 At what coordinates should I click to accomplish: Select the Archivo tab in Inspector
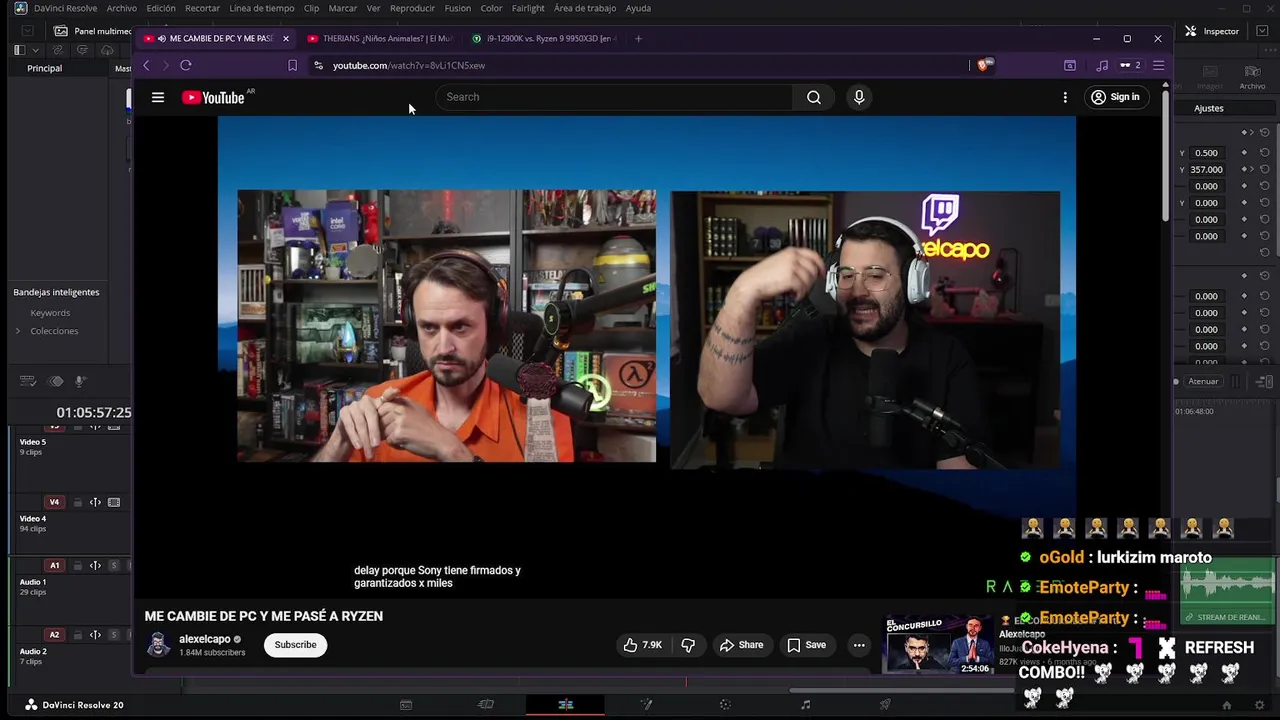click(1252, 78)
